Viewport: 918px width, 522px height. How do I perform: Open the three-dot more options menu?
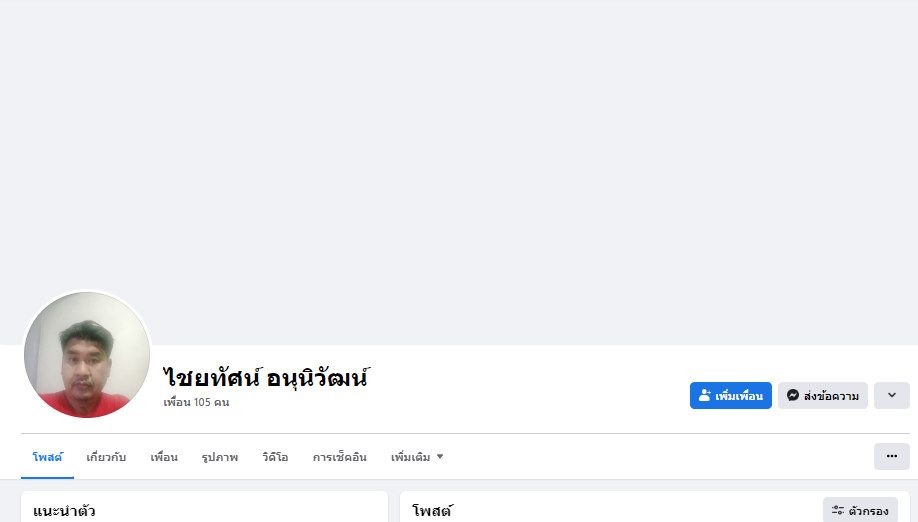pyautogui.click(x=891, y=456)
